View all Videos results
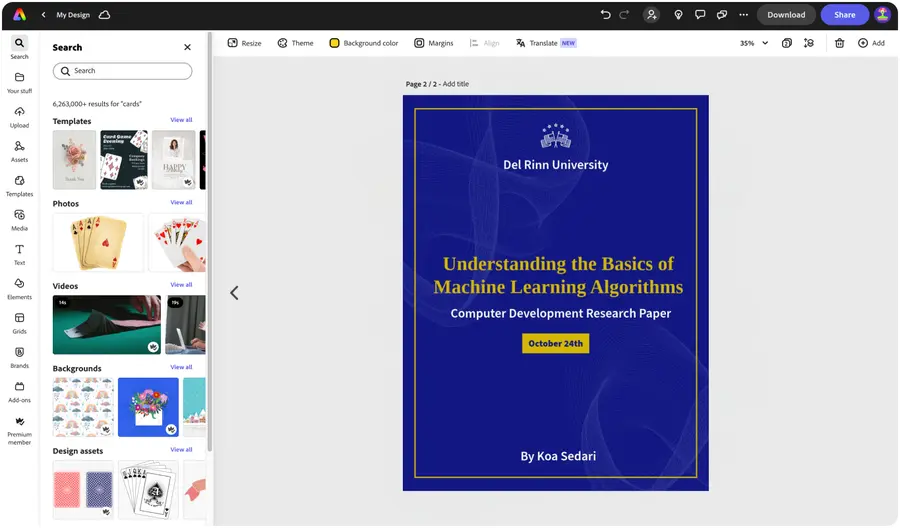Viewport: 900px width, 528px height. (x=181, y=285)
